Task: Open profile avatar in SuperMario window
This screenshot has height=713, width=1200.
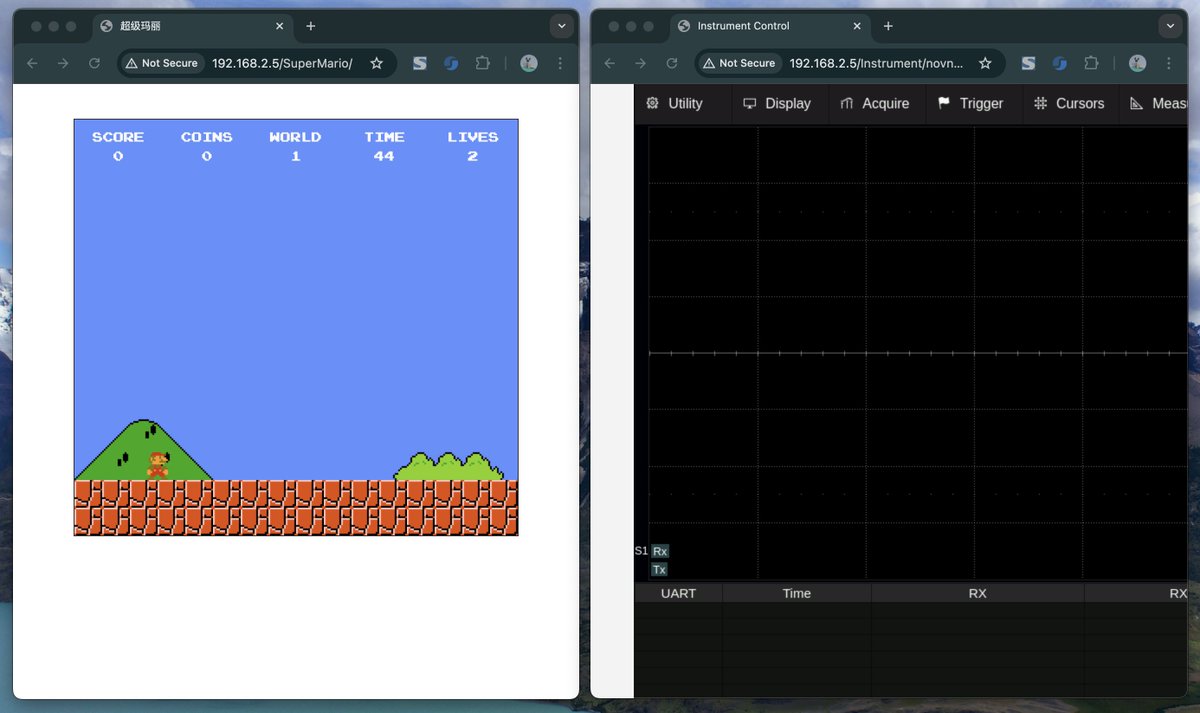Action: [529, 63]
